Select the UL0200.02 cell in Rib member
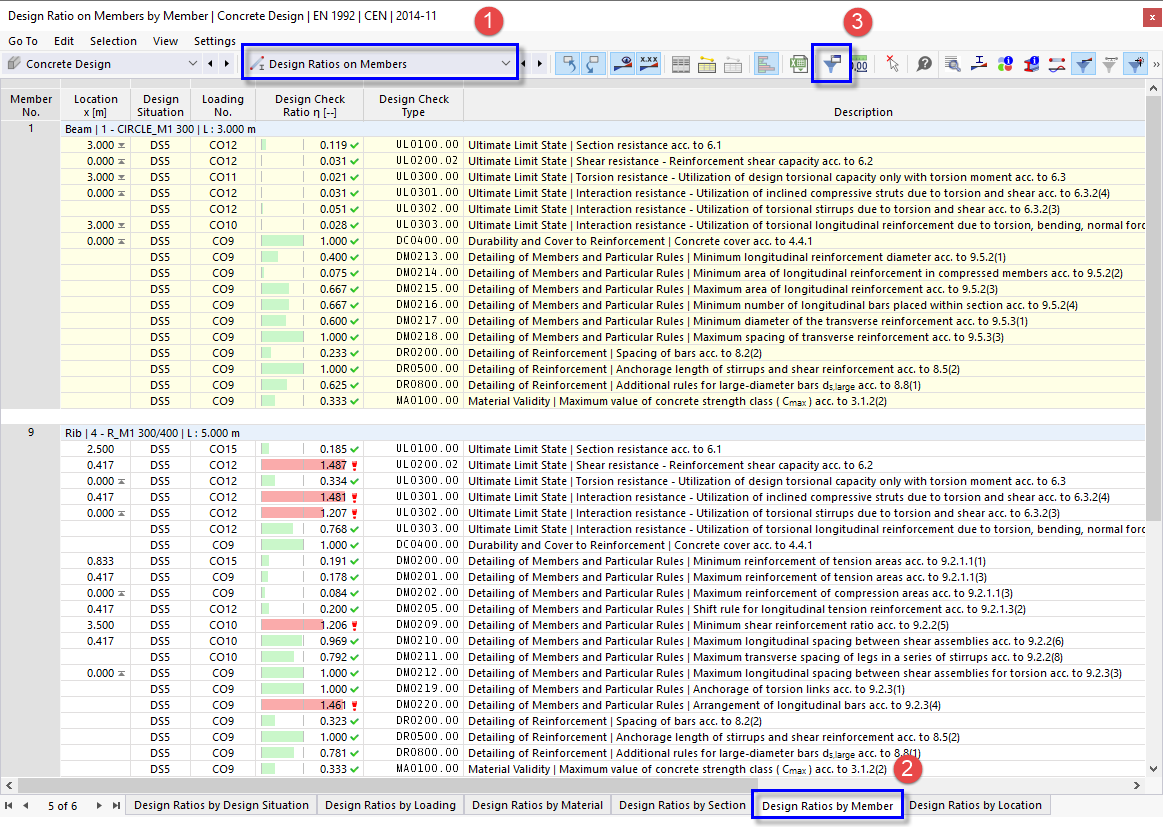This screenshot has width=1163, height=827. pyautogui.click(x=414, y=465)
